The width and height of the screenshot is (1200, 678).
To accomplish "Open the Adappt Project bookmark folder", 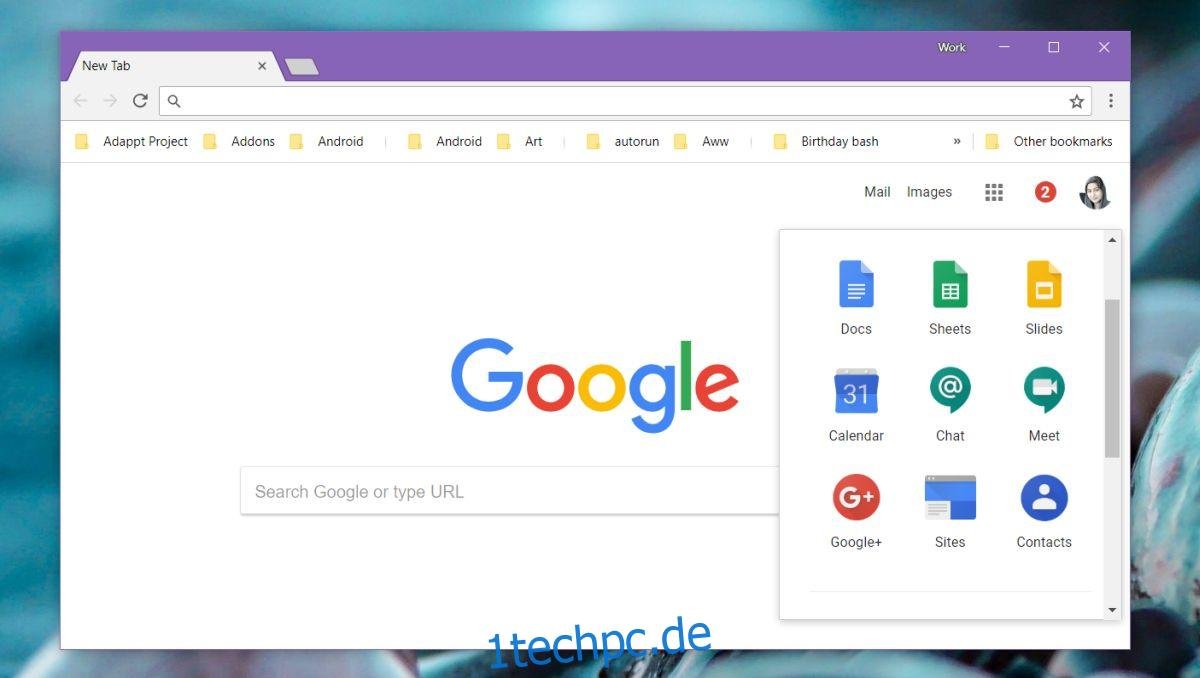I will [132, 142].
